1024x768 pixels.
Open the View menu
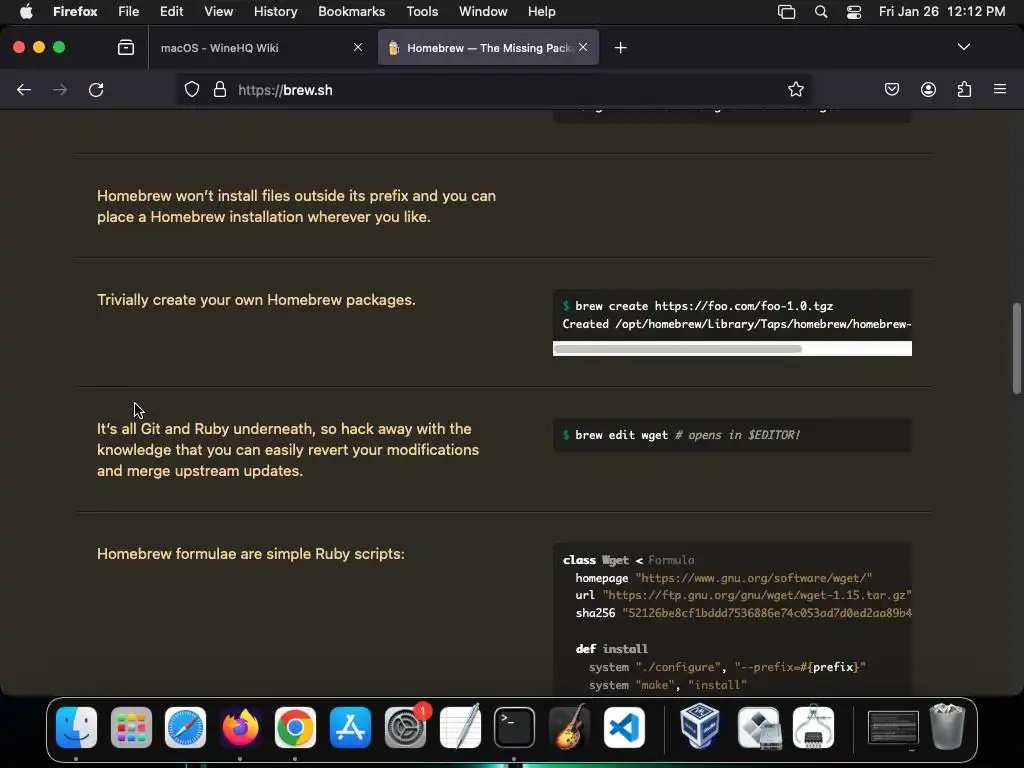point(218,12)
